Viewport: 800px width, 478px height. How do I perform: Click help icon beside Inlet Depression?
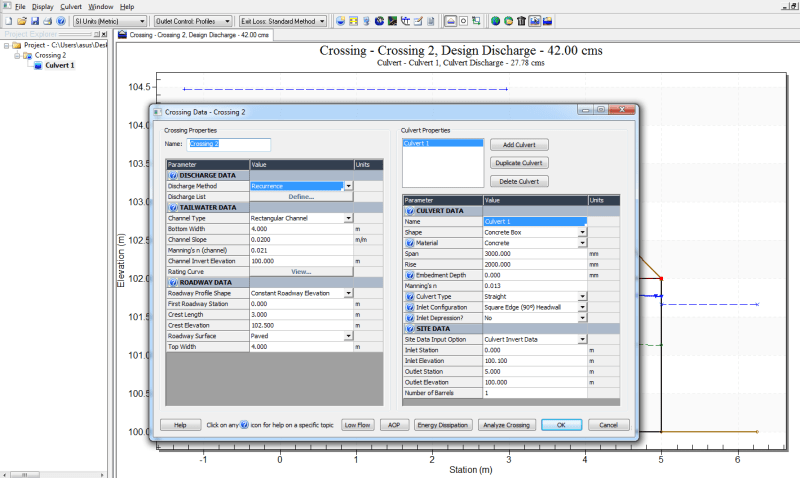tap(410, 318)
